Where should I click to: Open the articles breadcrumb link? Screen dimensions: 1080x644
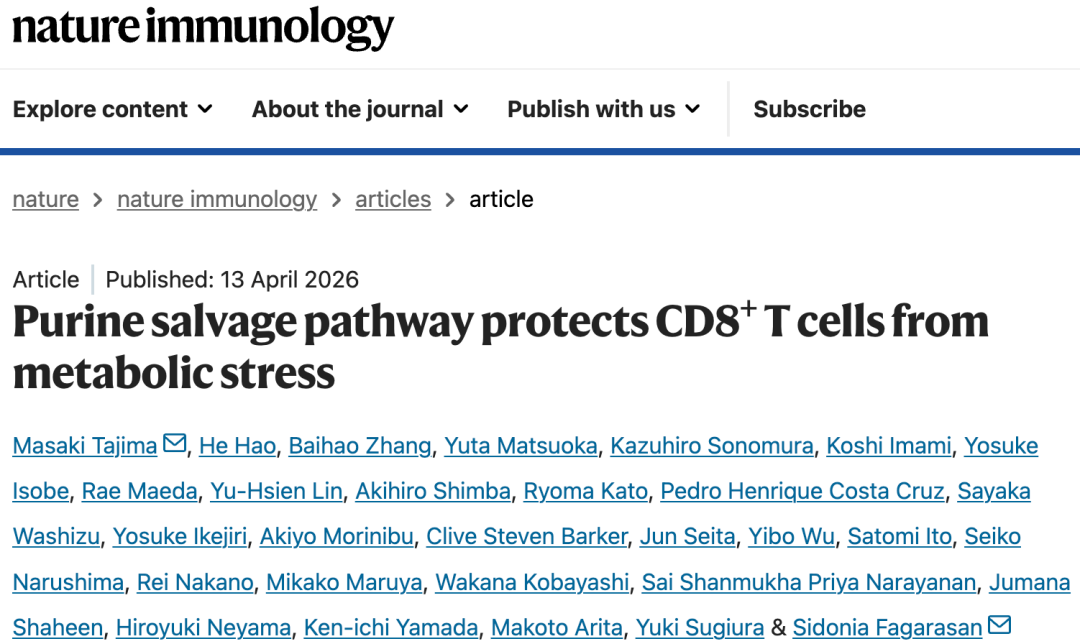point(393,199)
